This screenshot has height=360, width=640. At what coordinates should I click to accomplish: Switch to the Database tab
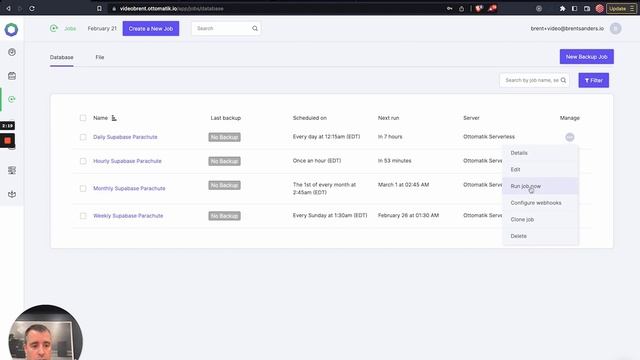click(62, 58)
